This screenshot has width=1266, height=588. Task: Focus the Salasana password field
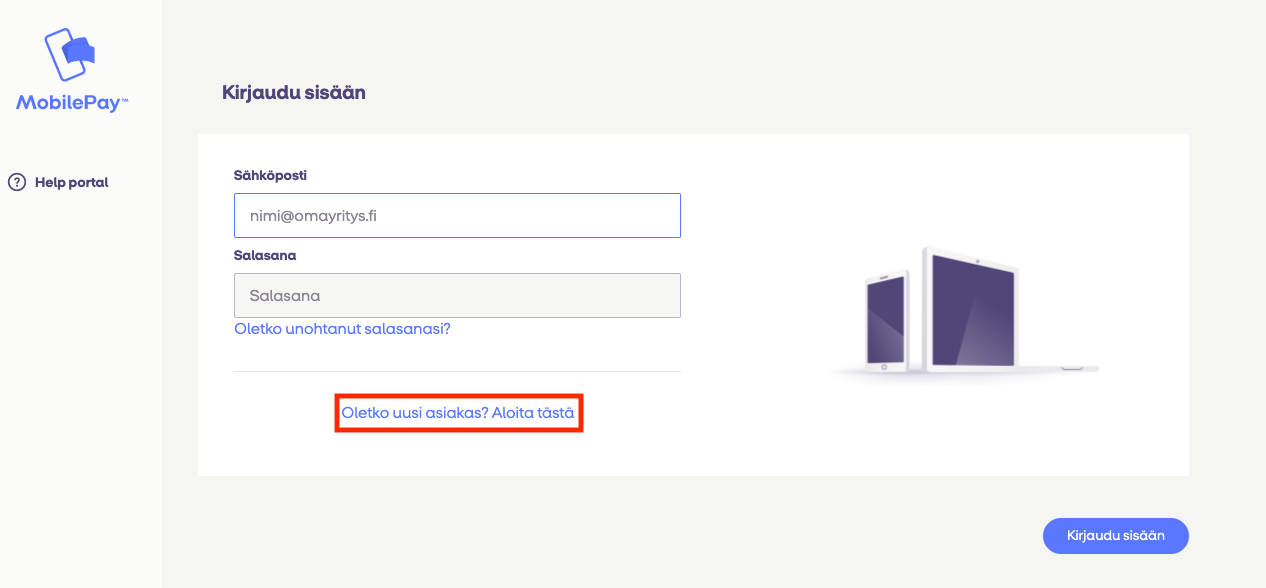[457, 296]
